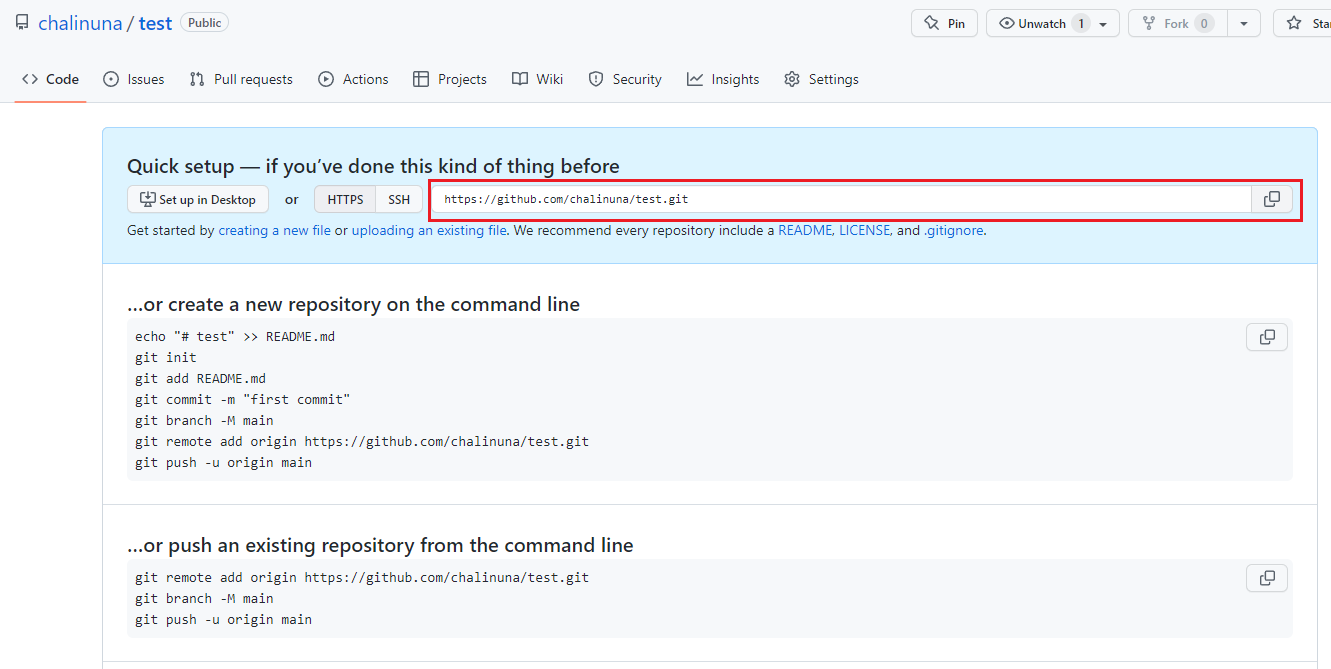Open the Security tab
This screenshot has width=1331, height=669.
pyautogui.click(x=625, y=79)
